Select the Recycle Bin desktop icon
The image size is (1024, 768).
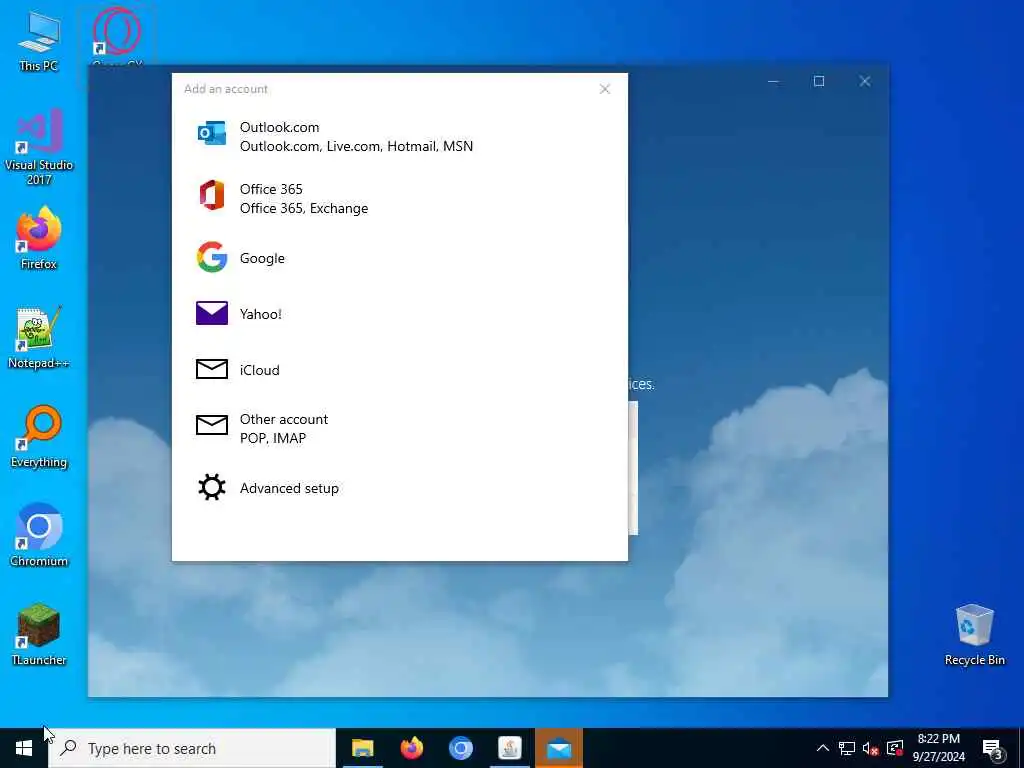tap(974, 635)
